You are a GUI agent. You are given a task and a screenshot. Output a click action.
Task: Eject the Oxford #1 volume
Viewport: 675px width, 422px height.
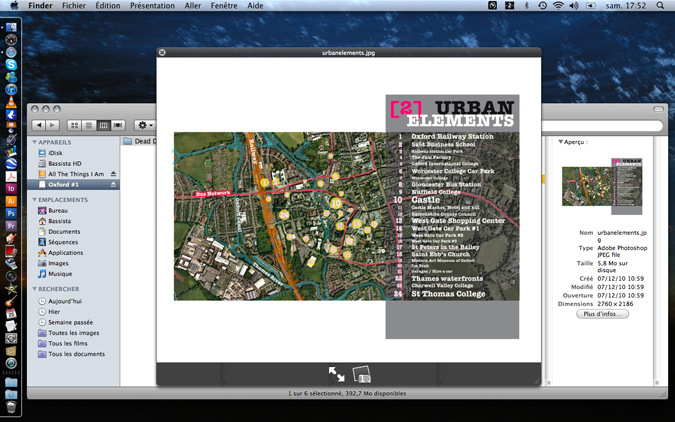tap(113, 184)
